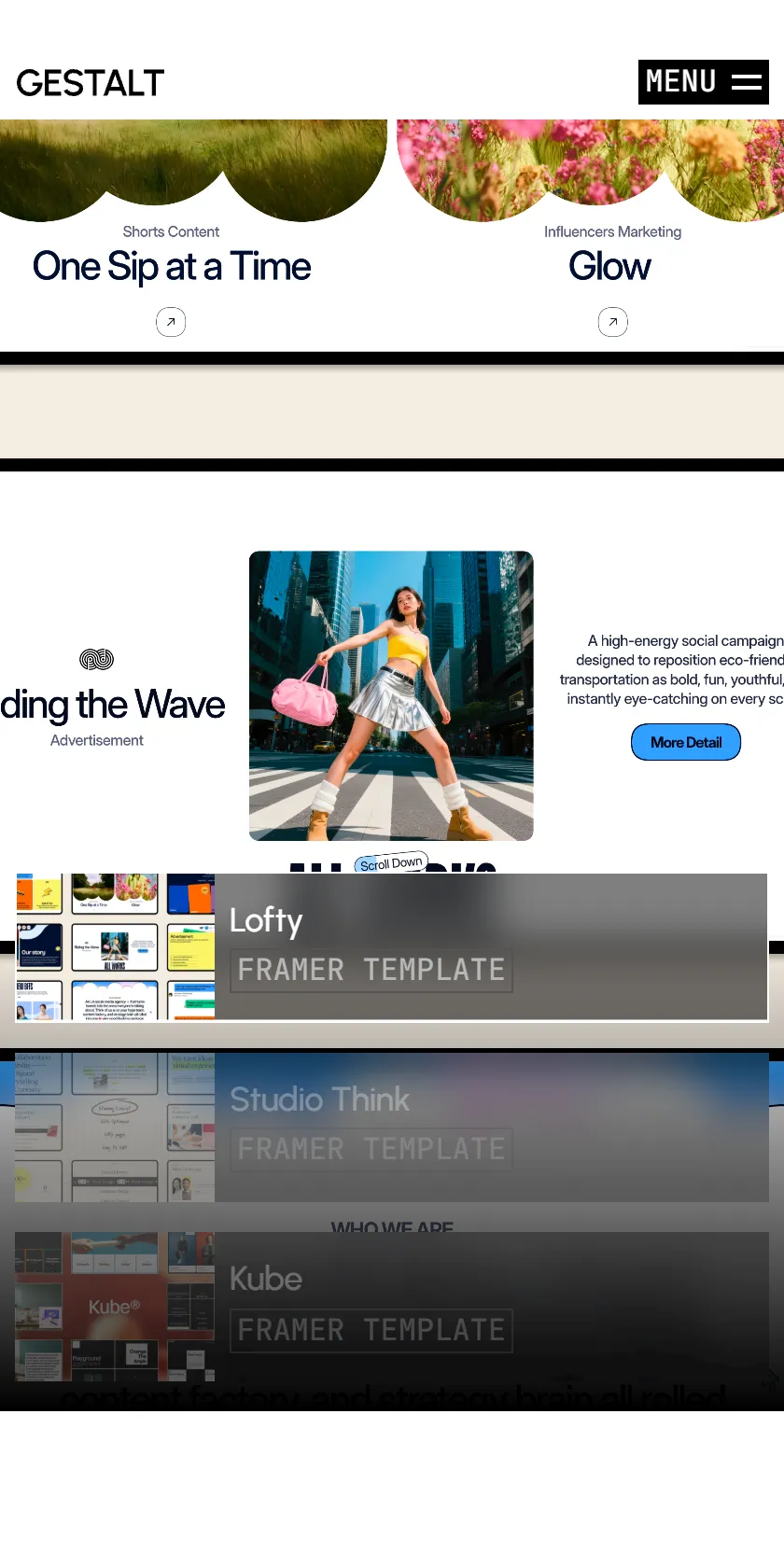Click the More Detail button

point(686,742)
